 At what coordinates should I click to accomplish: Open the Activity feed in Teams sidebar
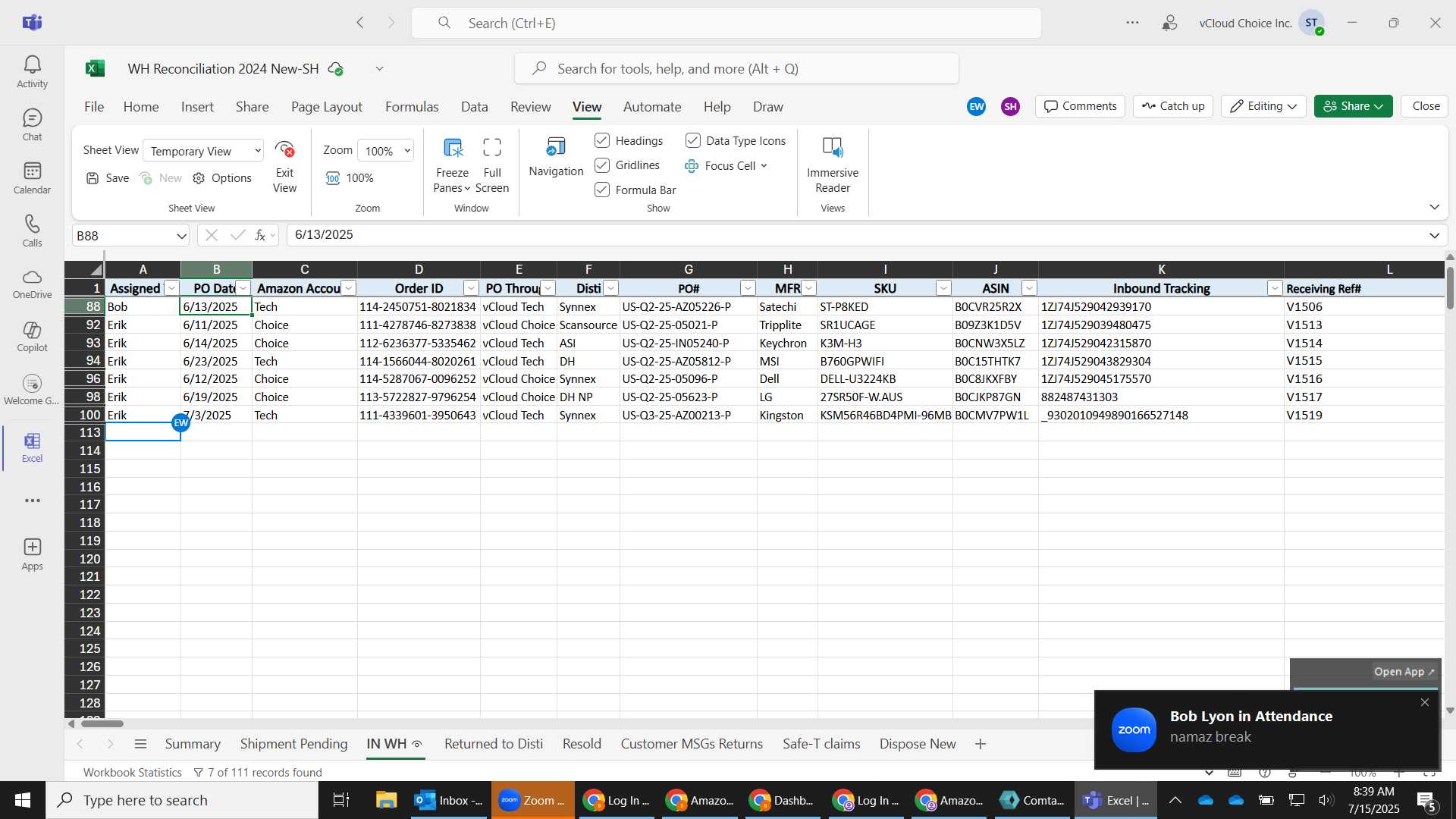[32, 72]
